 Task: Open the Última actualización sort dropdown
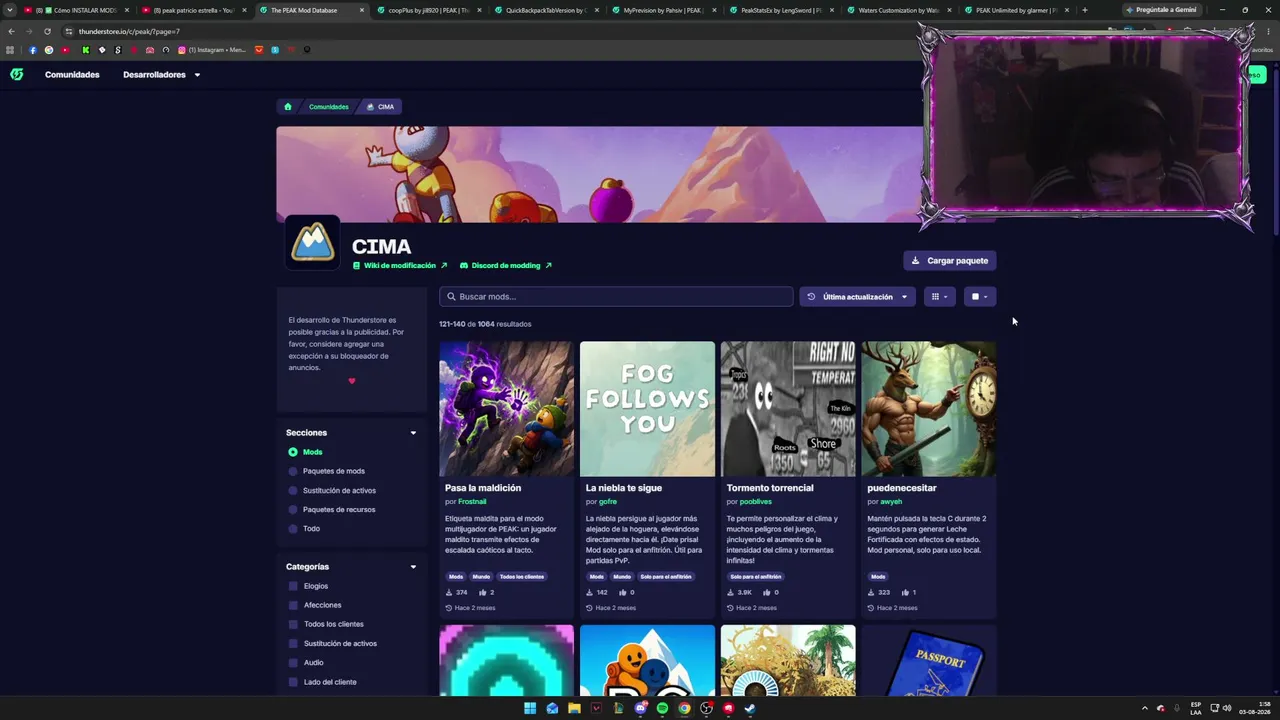click(x=857, y=297)
